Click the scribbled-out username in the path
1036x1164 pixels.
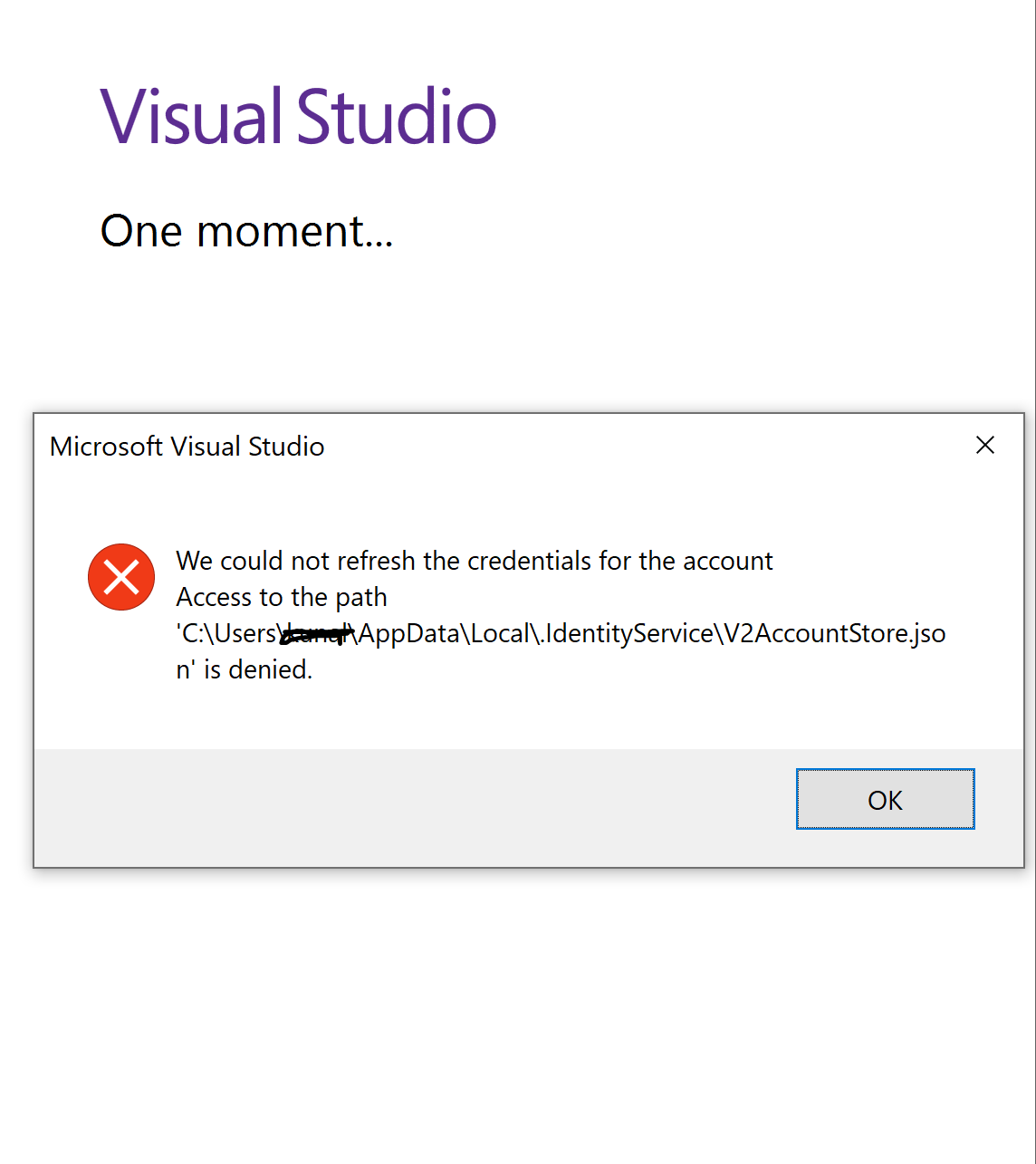tap(314, 634)
